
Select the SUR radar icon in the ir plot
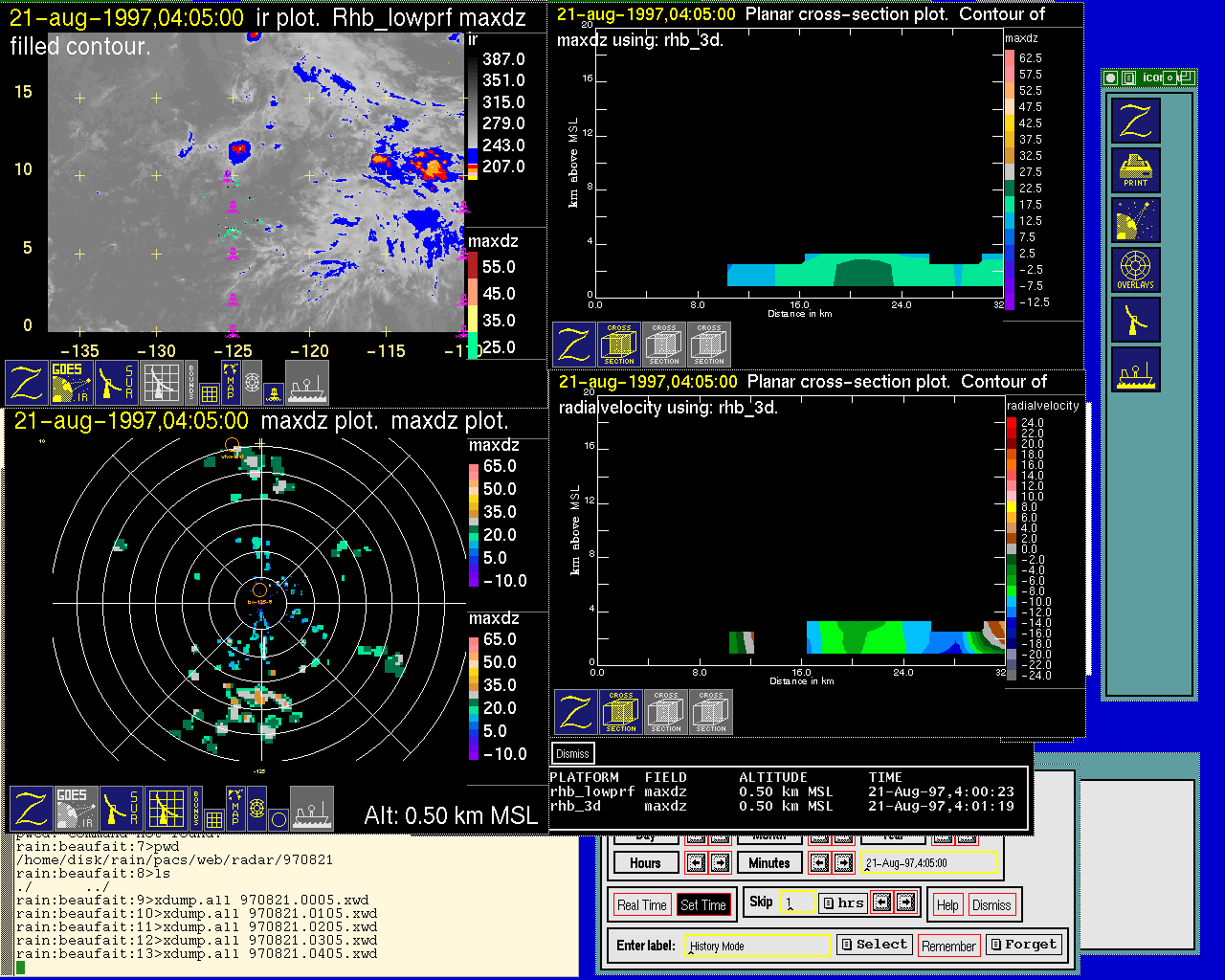coord(118,383)
